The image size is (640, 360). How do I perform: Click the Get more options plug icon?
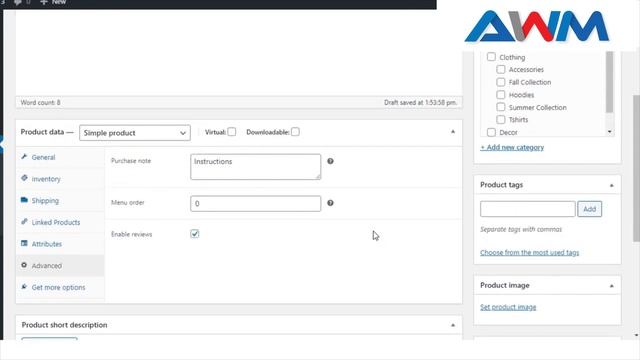tap(24, 287)
